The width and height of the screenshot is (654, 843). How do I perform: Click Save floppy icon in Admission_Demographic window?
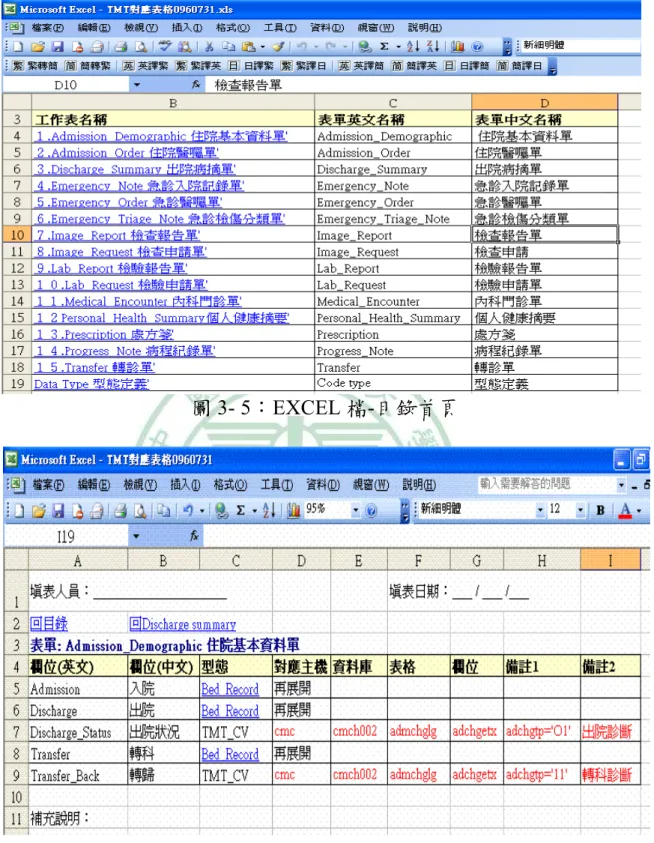58,510
